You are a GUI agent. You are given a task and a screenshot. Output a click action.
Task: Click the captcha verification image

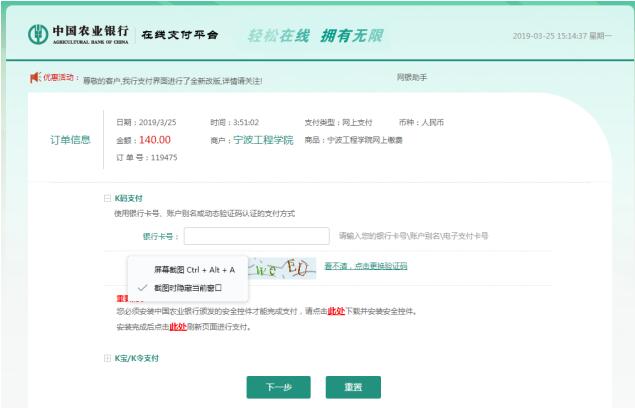[281, 268]
